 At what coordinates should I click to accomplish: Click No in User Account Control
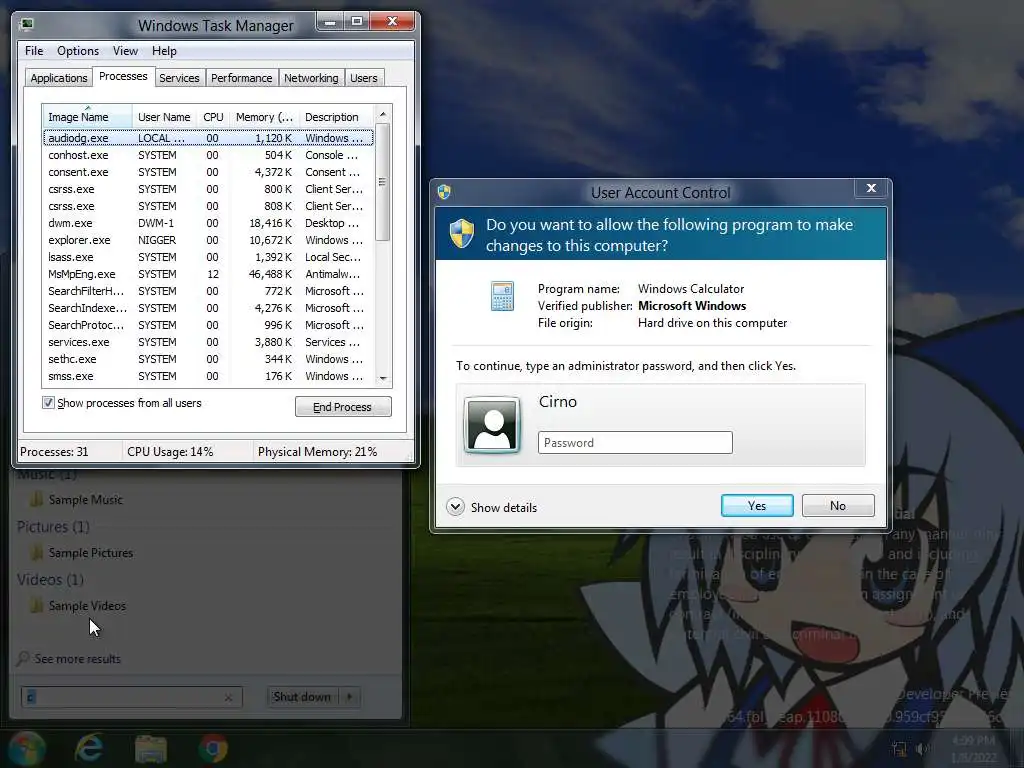point(838,505)
